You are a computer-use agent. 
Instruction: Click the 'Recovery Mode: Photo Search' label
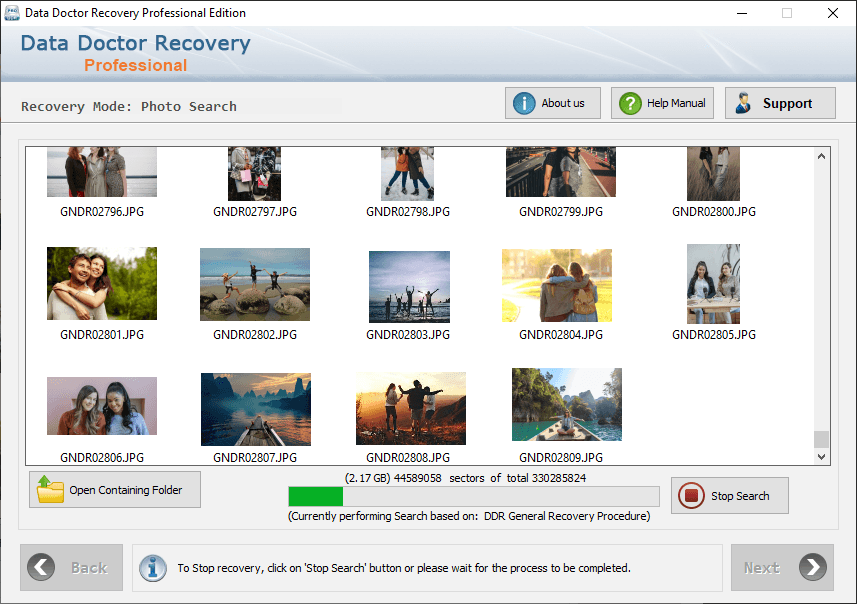pyautogui.click(x=129, y=106)
